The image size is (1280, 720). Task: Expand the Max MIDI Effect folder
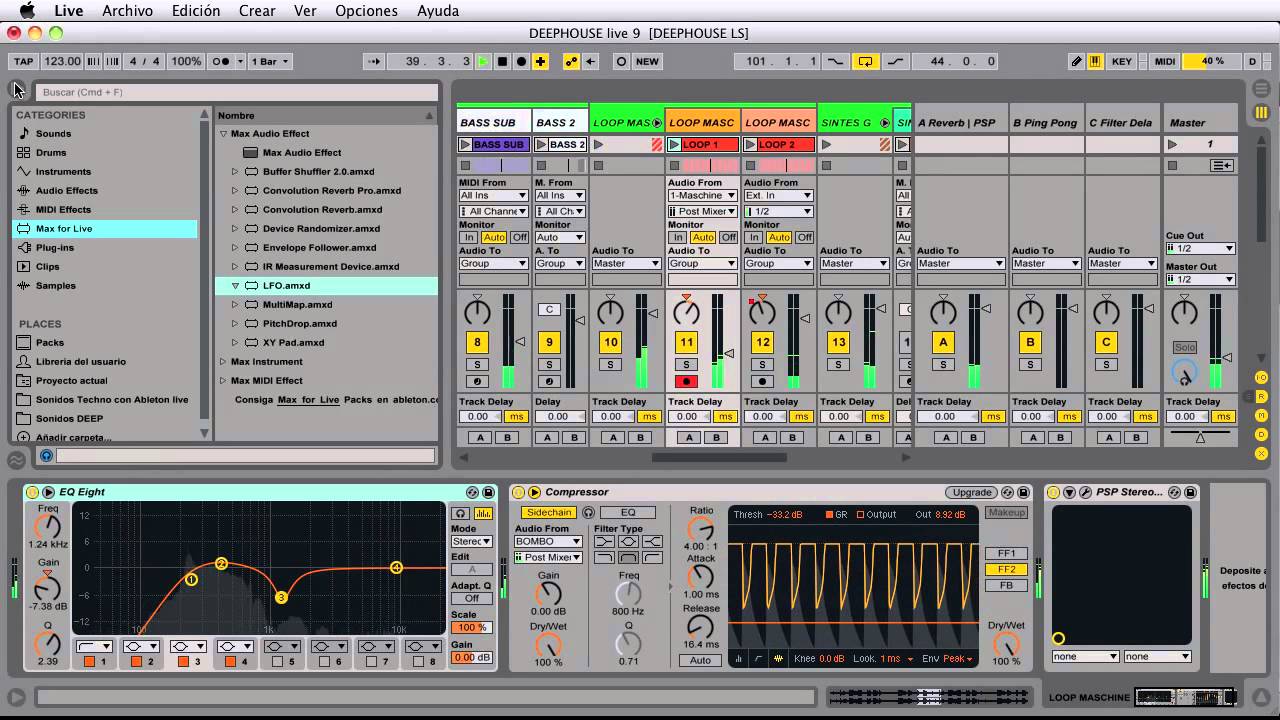pos(224,380)
